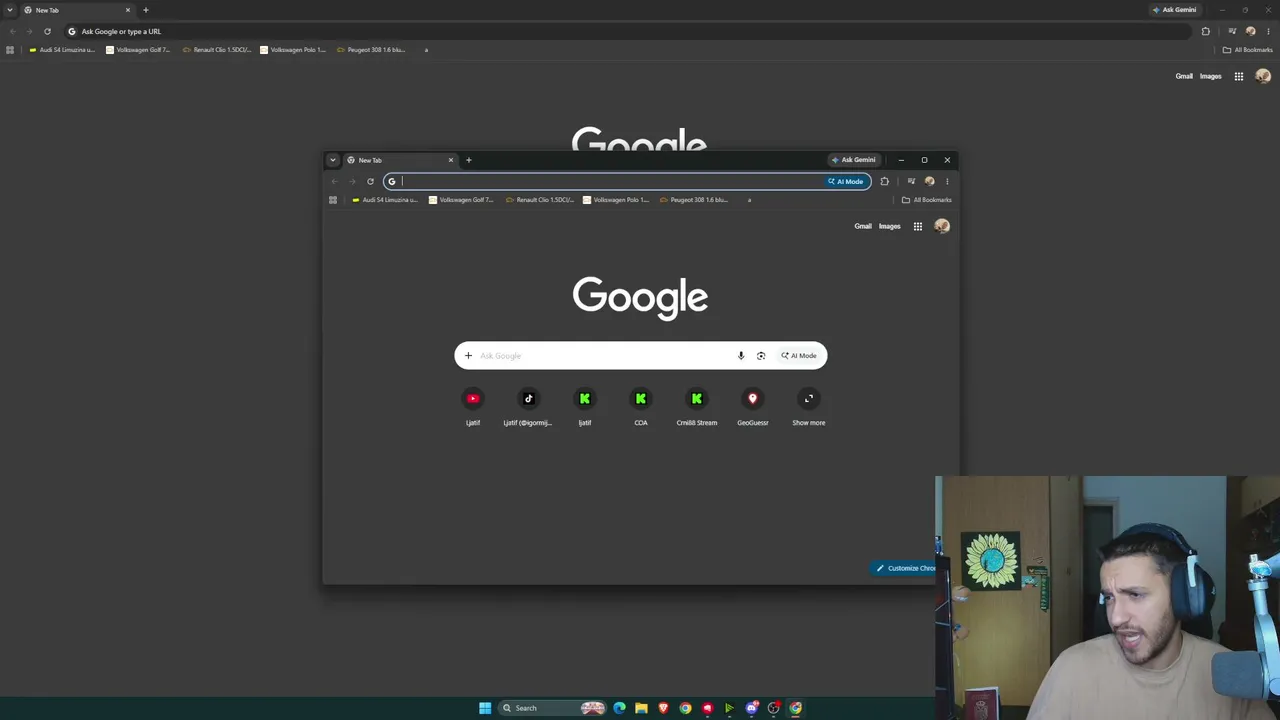Start voice search with the microphone icon

click(x=741, y=355)
